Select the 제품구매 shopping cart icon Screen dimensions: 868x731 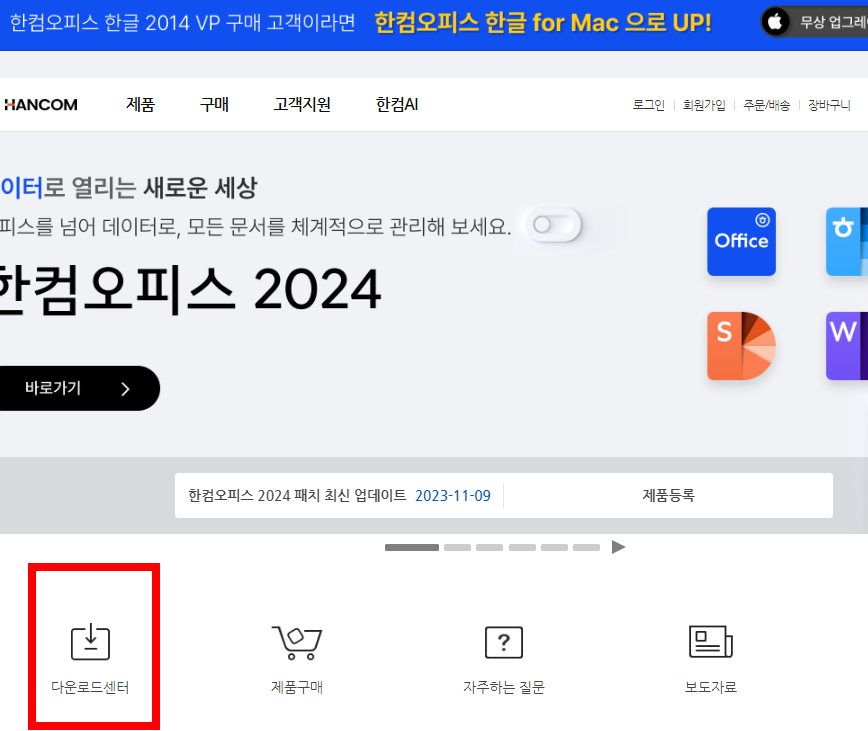tap(297, 643)
